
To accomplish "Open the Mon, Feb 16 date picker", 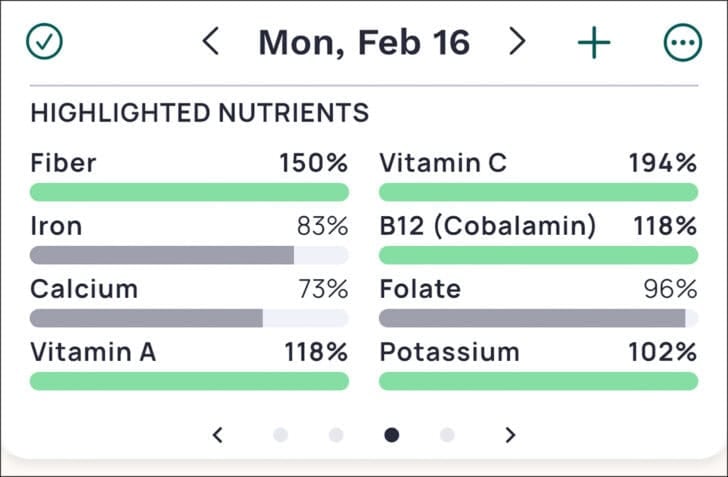I will 364,42.
